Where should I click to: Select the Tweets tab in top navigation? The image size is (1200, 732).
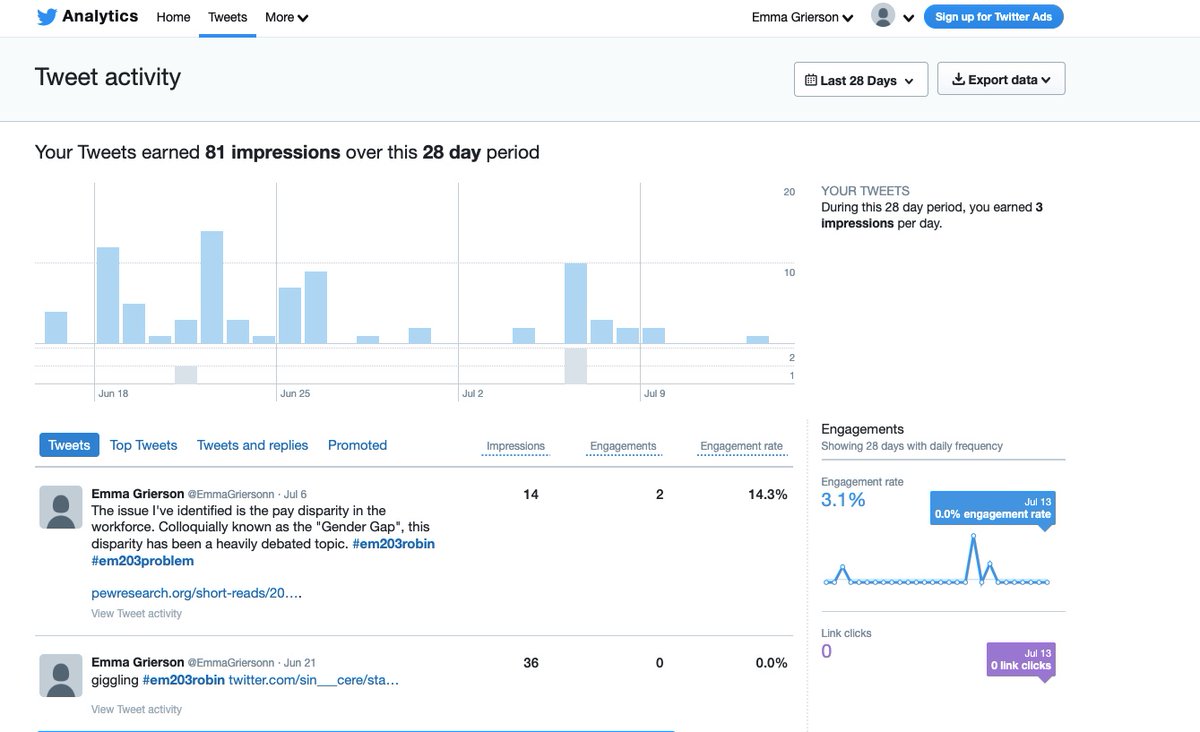click(x=228, y=17)
